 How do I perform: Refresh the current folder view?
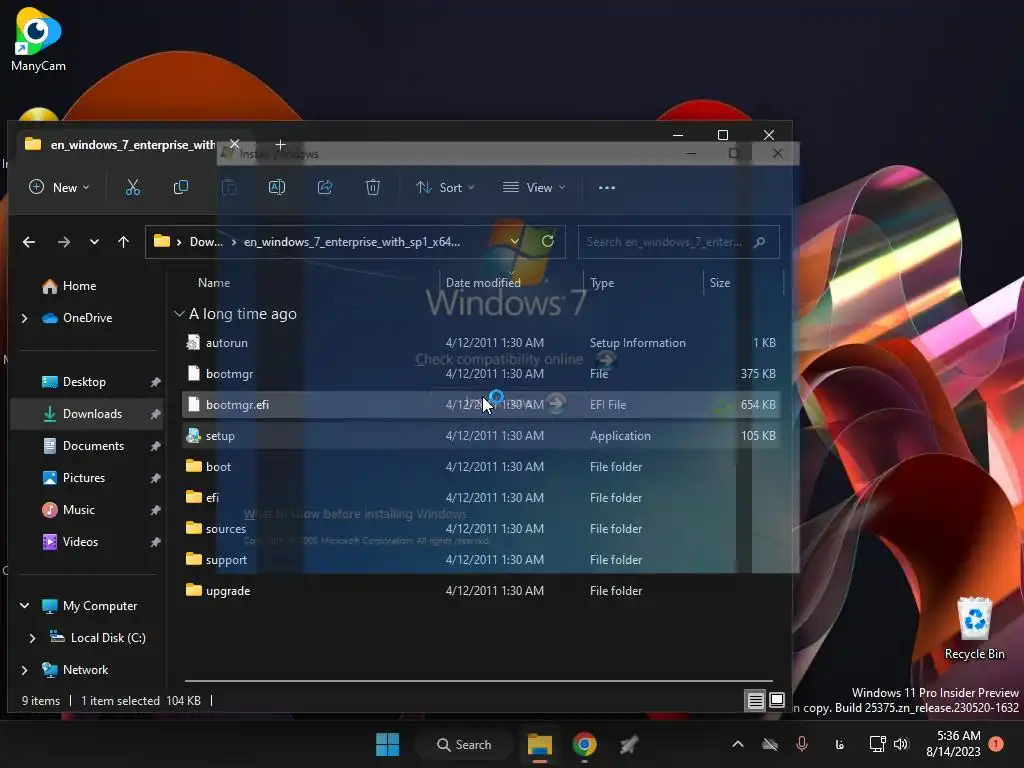pos(548,242)
